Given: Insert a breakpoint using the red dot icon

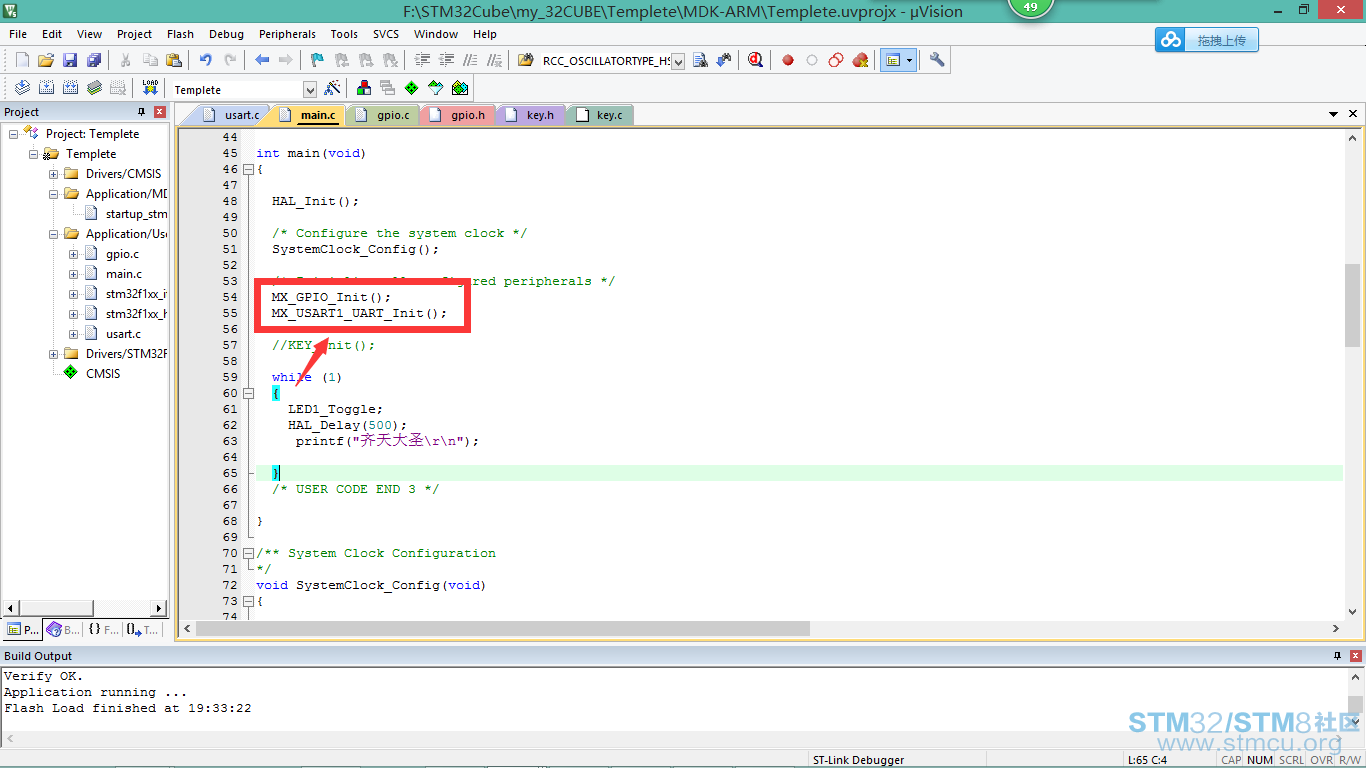Looking at the screenshot, I should pyautogui.click(x=788, y=60).
